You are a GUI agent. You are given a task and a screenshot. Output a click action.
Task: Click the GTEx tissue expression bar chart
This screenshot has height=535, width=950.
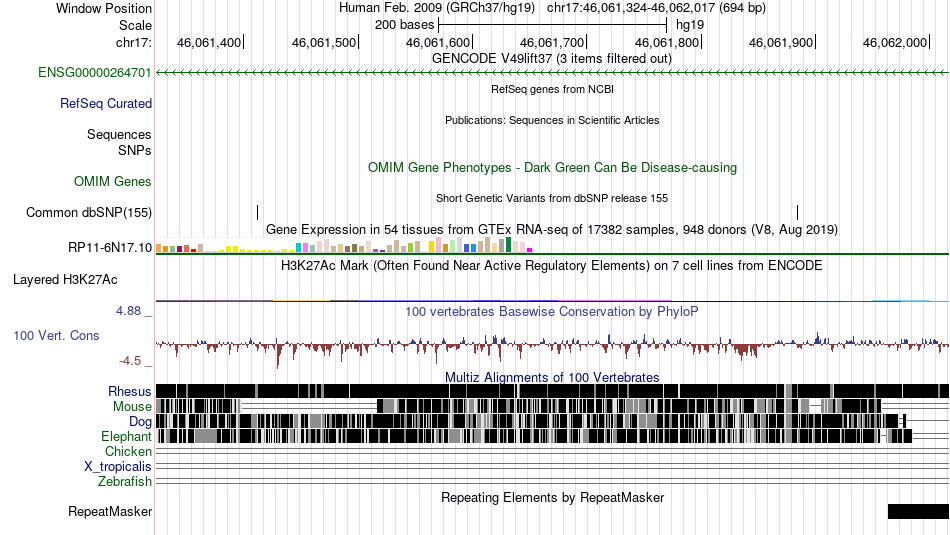pos(344,245)
